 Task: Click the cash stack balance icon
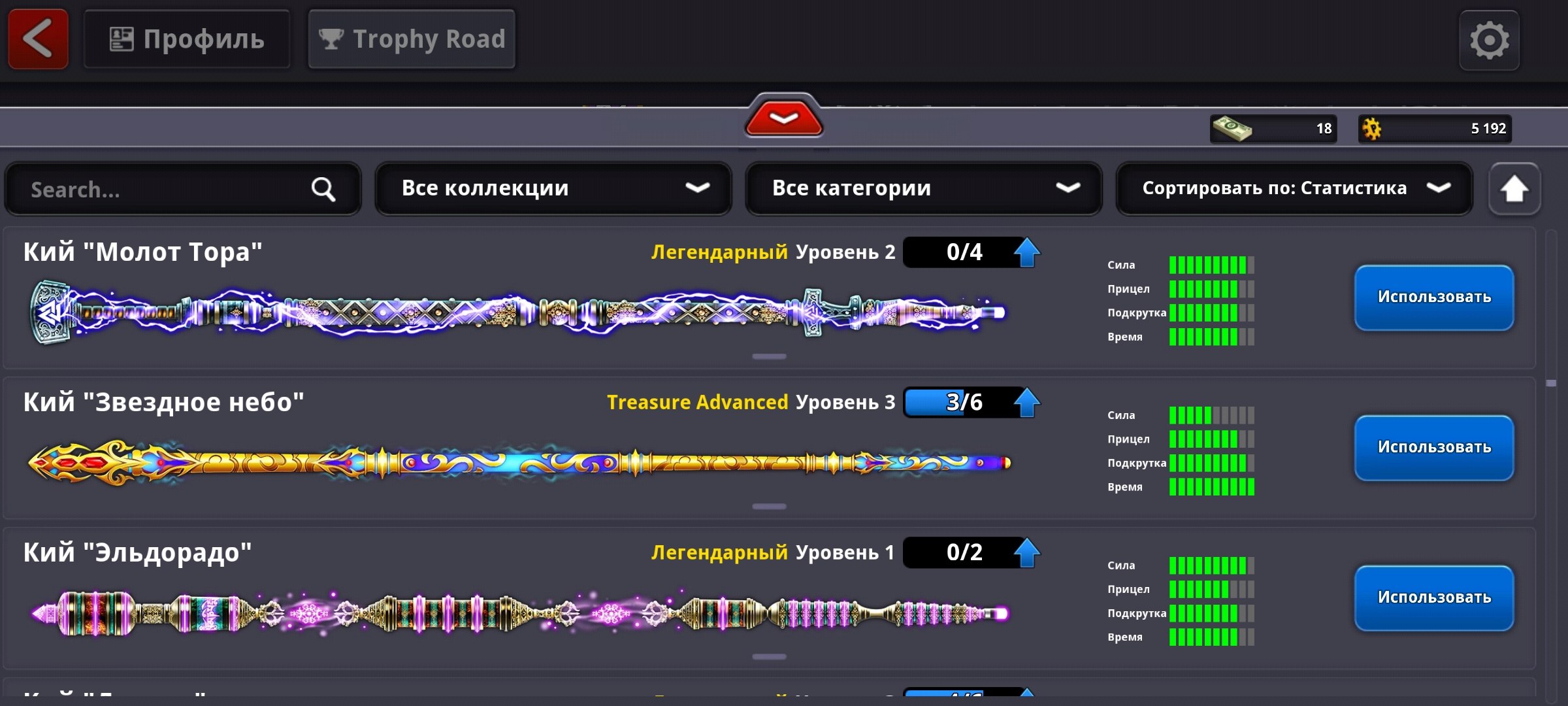click(1231, 128)
